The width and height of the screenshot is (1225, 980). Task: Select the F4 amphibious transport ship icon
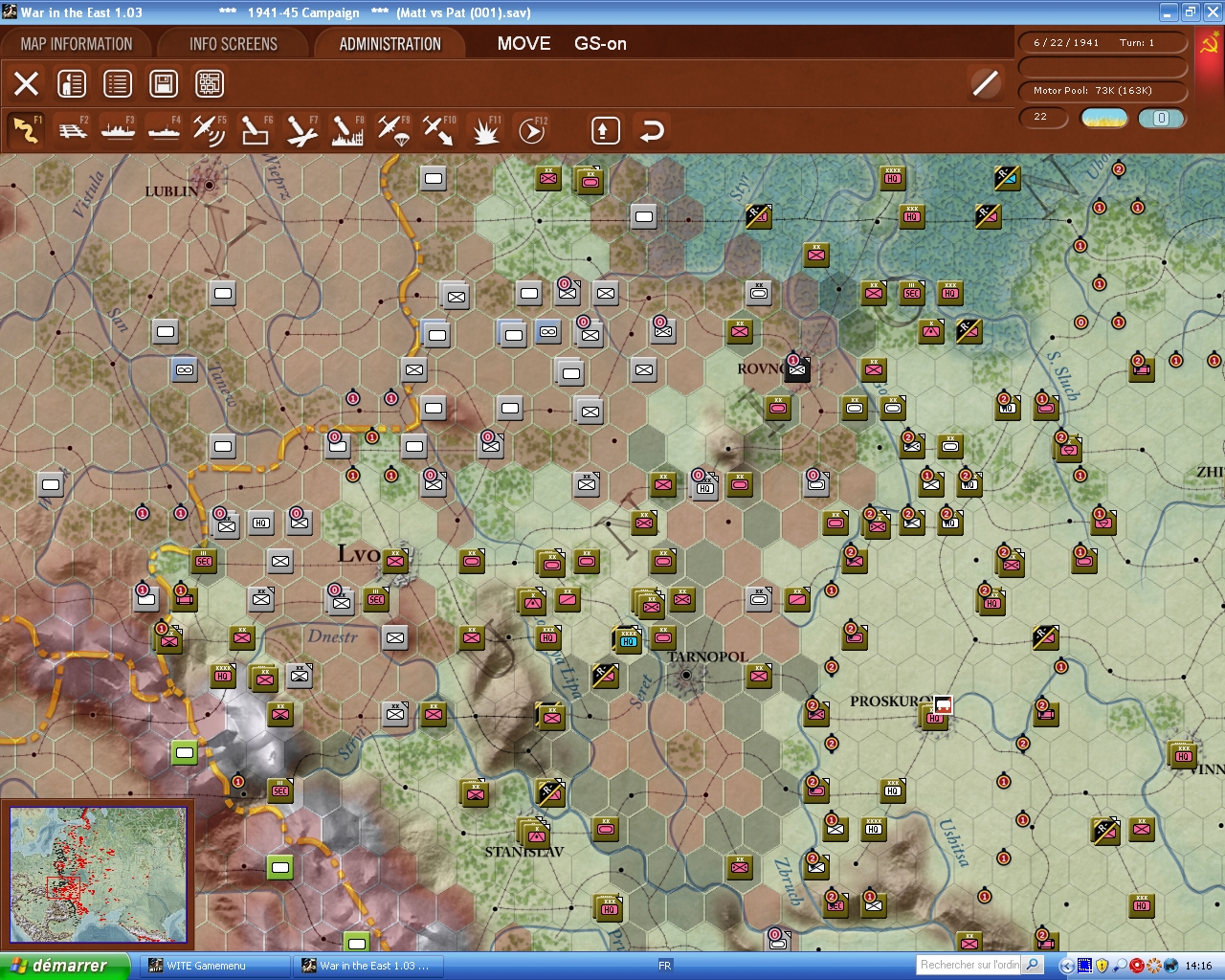(165, 130)
